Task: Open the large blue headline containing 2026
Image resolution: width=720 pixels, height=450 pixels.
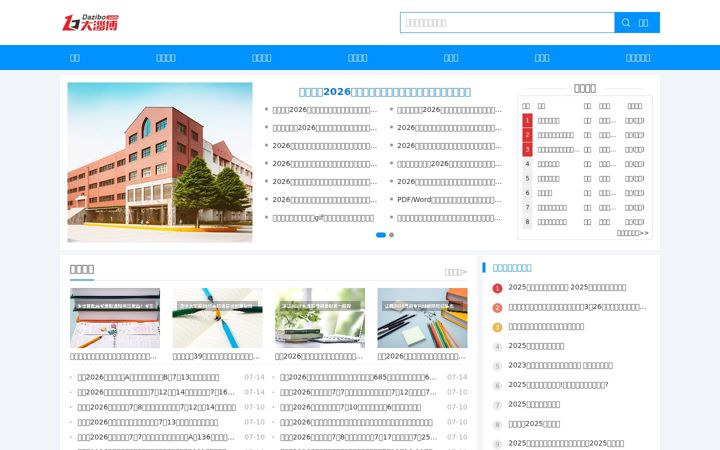Action: [384, 92]
